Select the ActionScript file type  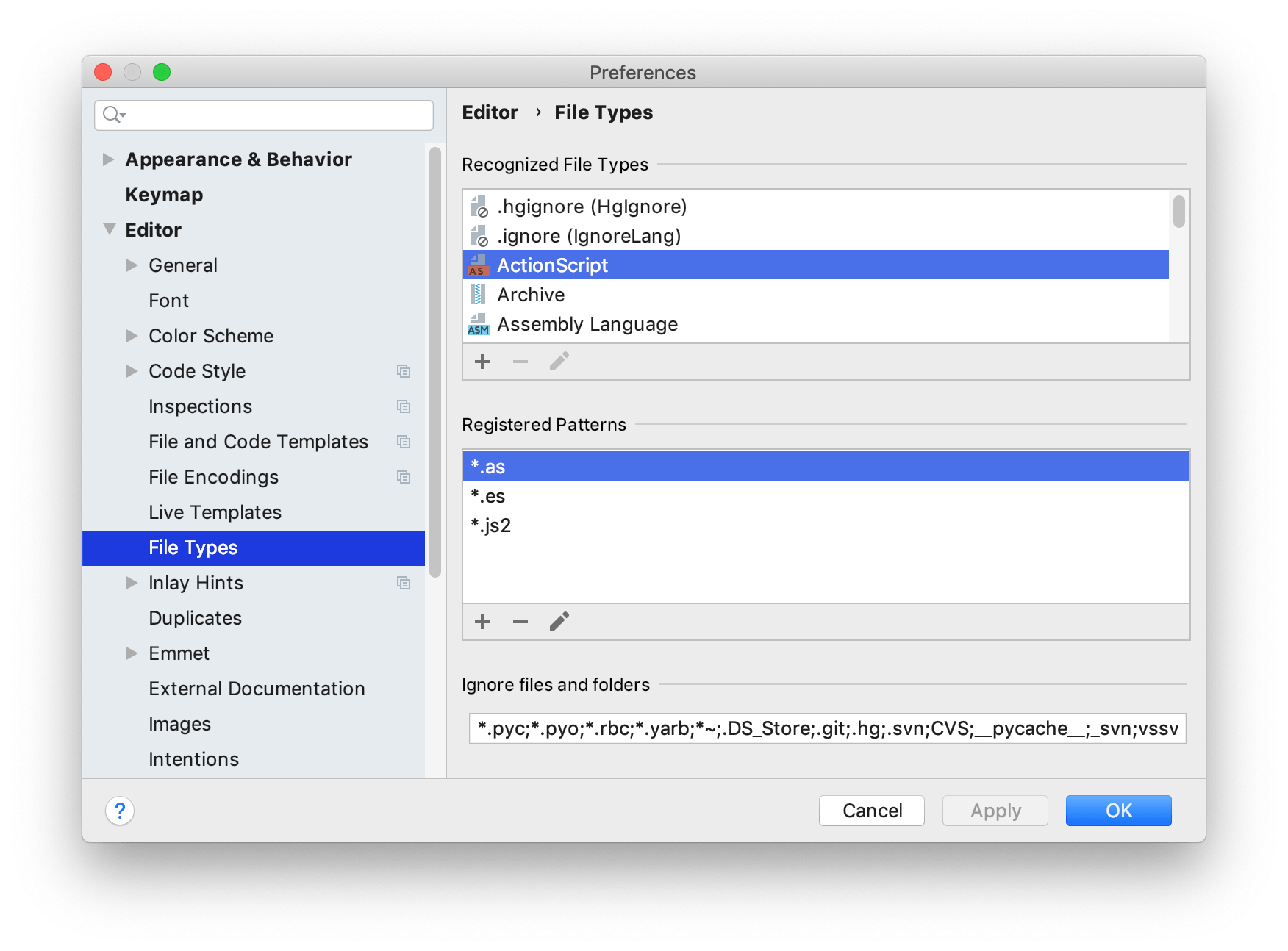816,265
